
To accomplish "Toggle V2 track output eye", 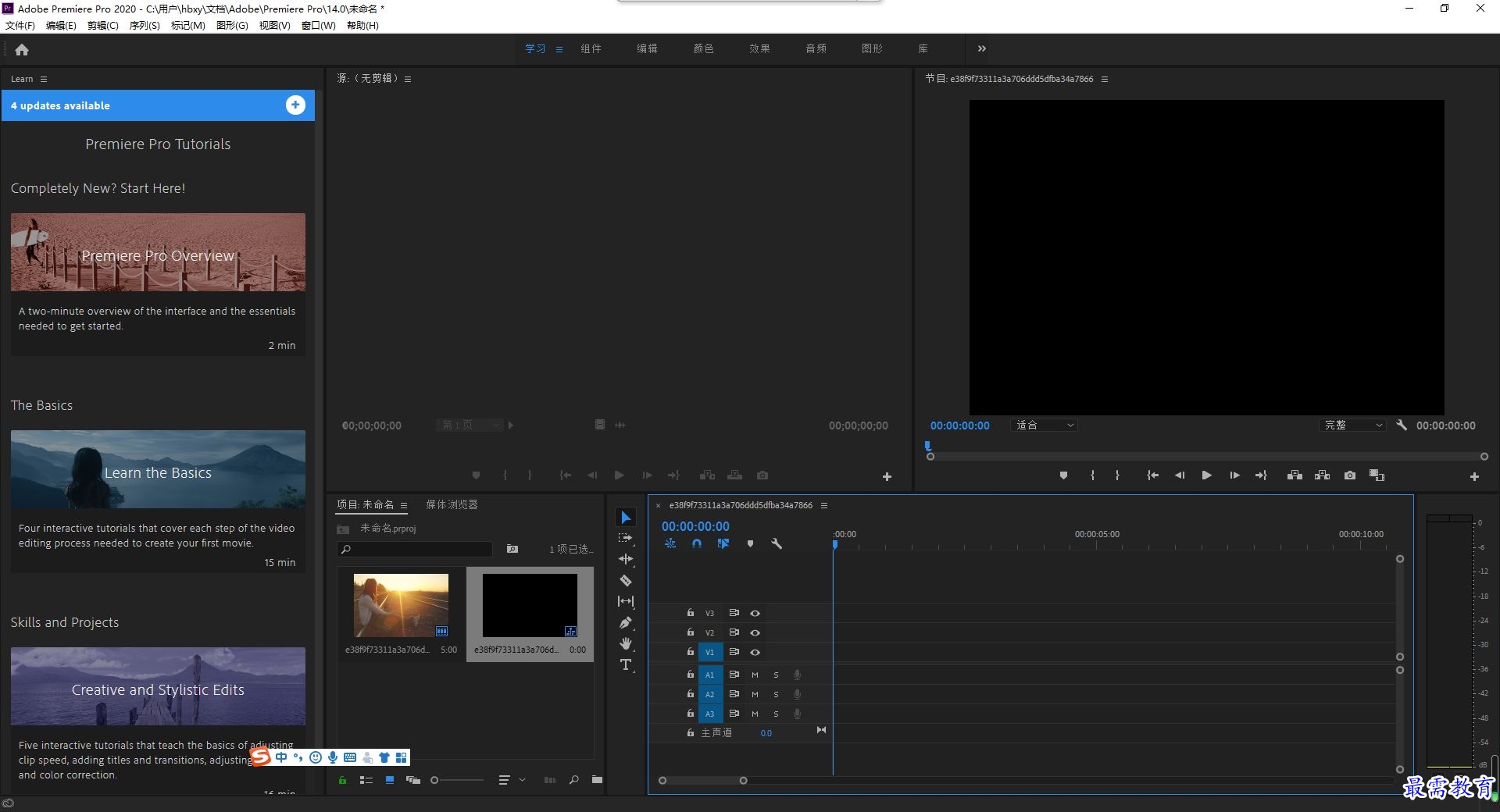I will [x=755, y=632].
